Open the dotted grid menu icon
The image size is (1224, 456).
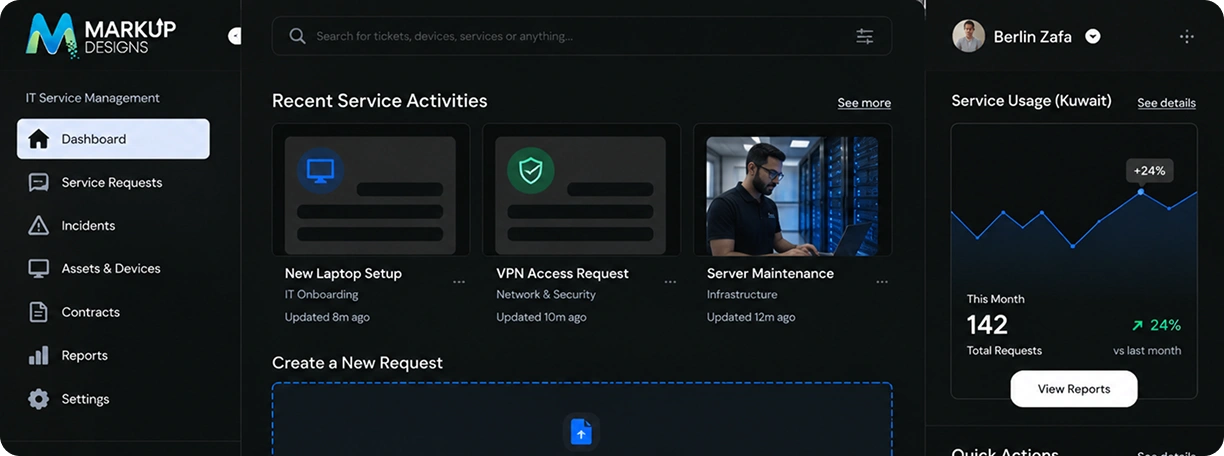1186,37
